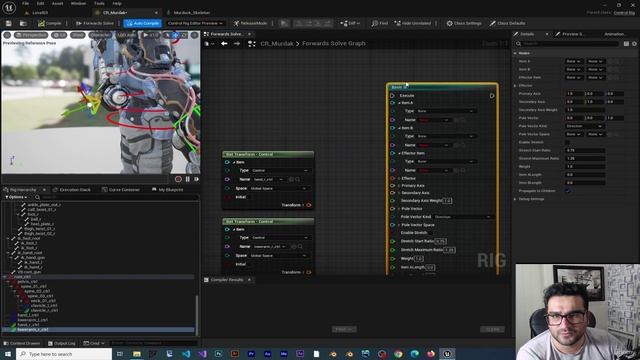Screen dimensions: 640x360
Task: Click the Windows taskbar search box
Action: (64, 354)
